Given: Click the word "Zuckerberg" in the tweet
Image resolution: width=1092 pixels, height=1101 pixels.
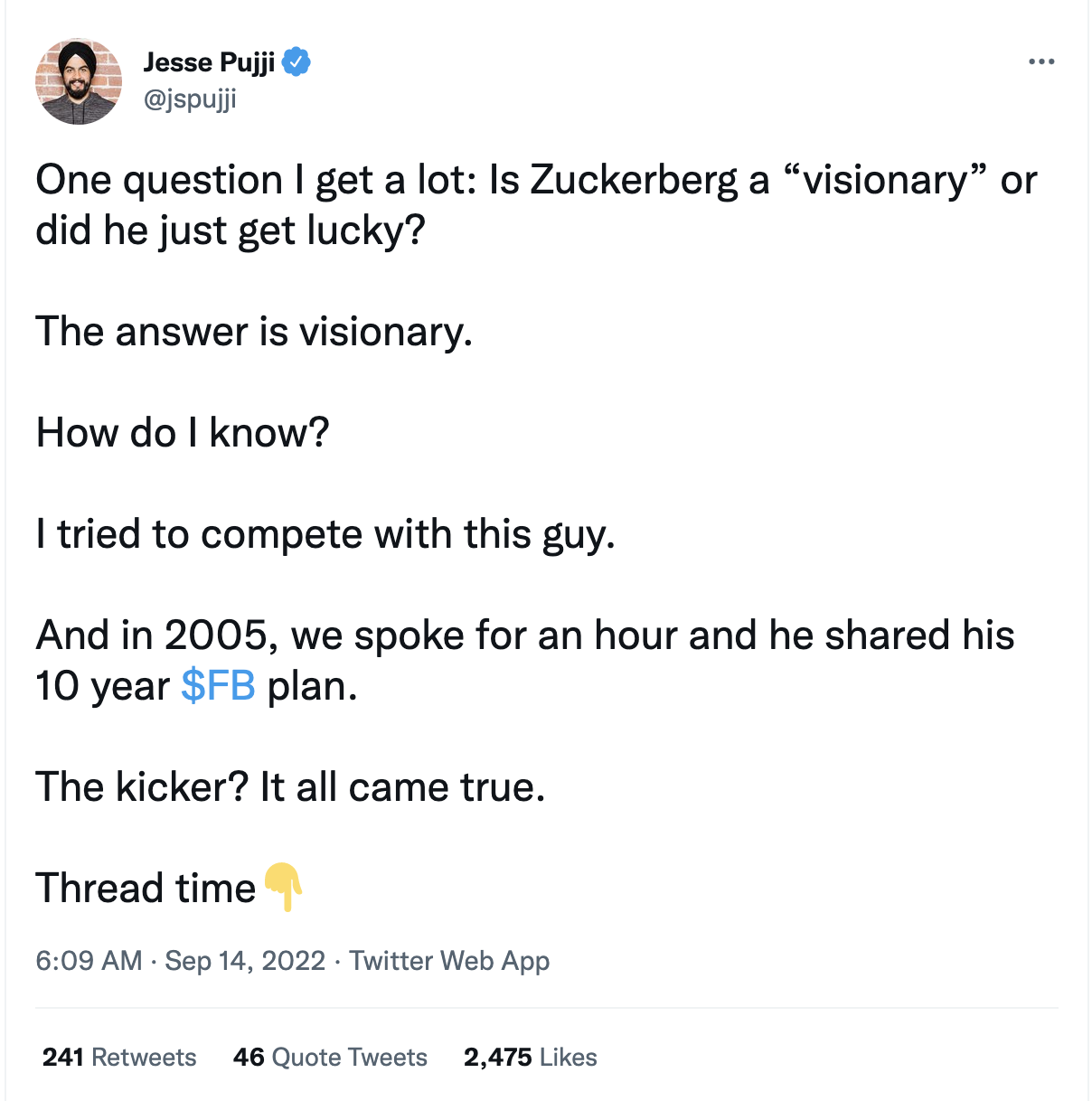Looking at the screenshot, I should point(633,180).
